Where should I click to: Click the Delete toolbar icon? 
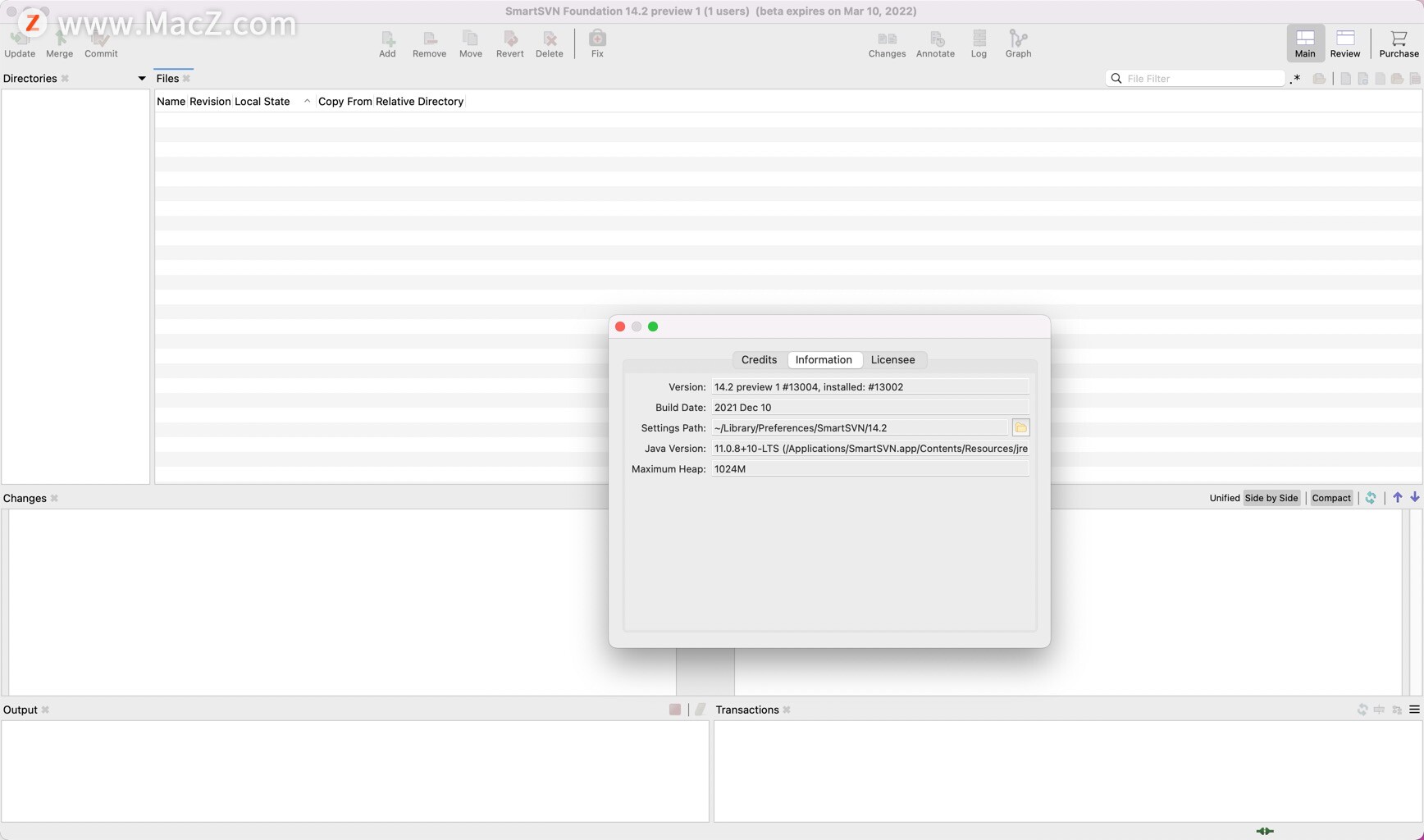549,43
